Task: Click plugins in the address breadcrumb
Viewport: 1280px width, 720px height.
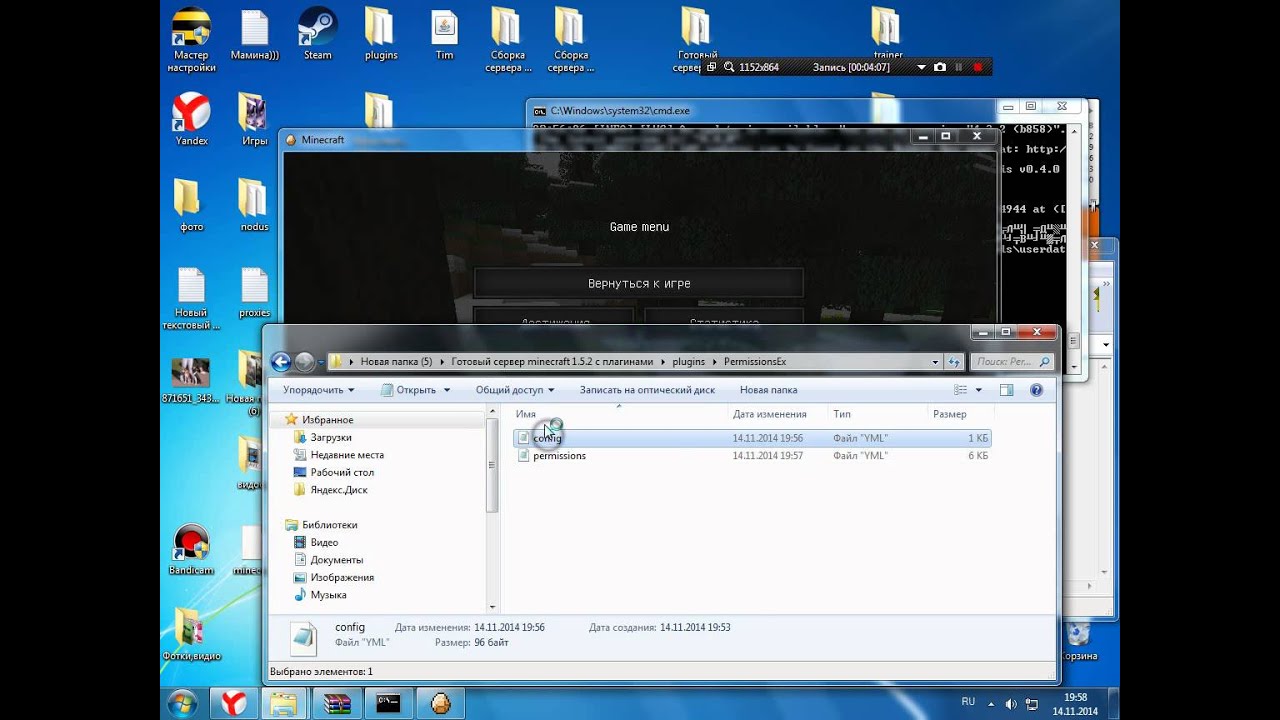Action: tap(689, 362)
